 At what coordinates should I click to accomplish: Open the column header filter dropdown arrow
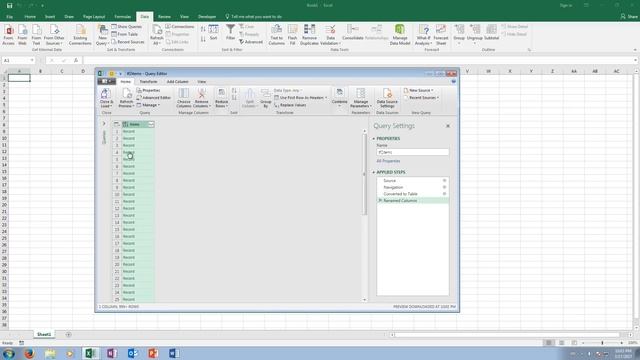(x=151, y=124)
